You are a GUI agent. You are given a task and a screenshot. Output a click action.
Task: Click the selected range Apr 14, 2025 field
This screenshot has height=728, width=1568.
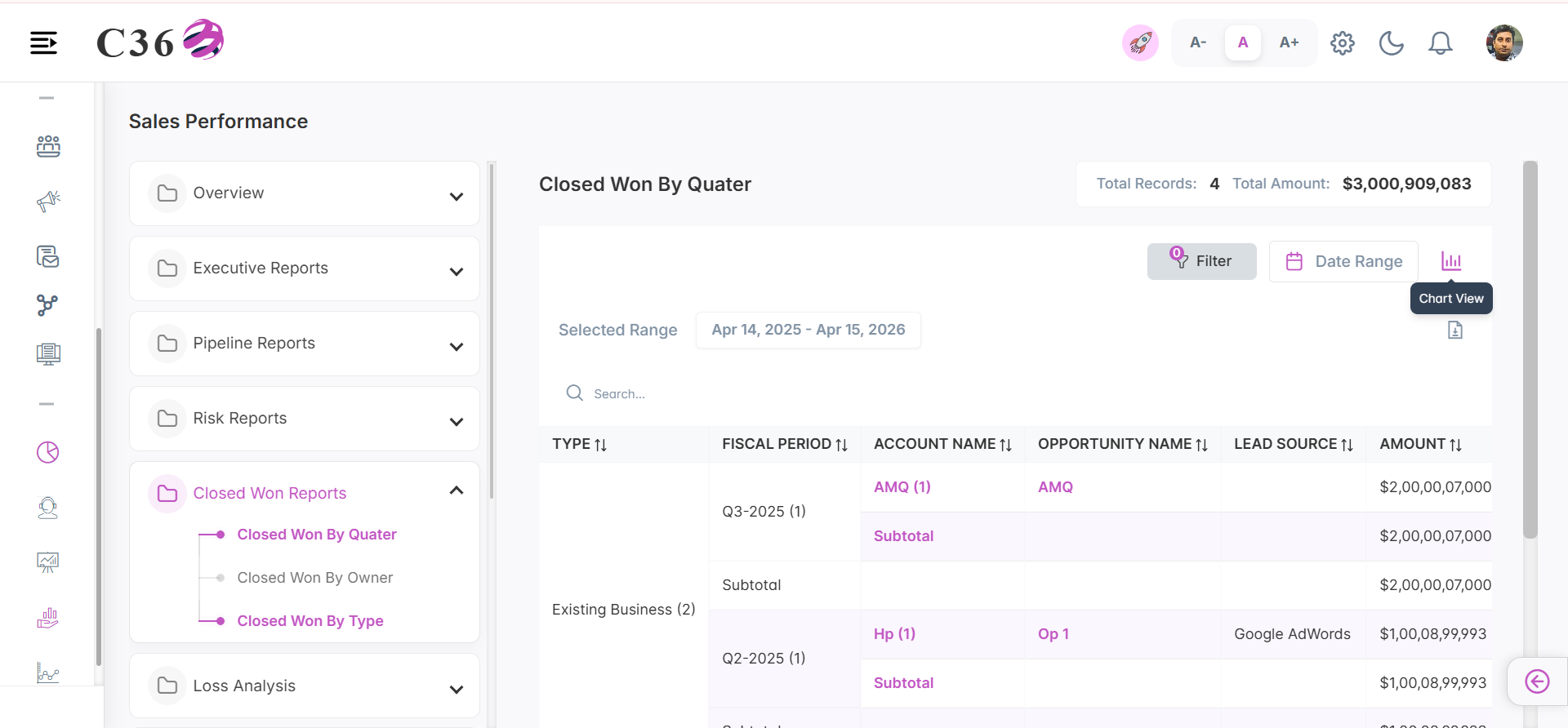coord(808,330)
